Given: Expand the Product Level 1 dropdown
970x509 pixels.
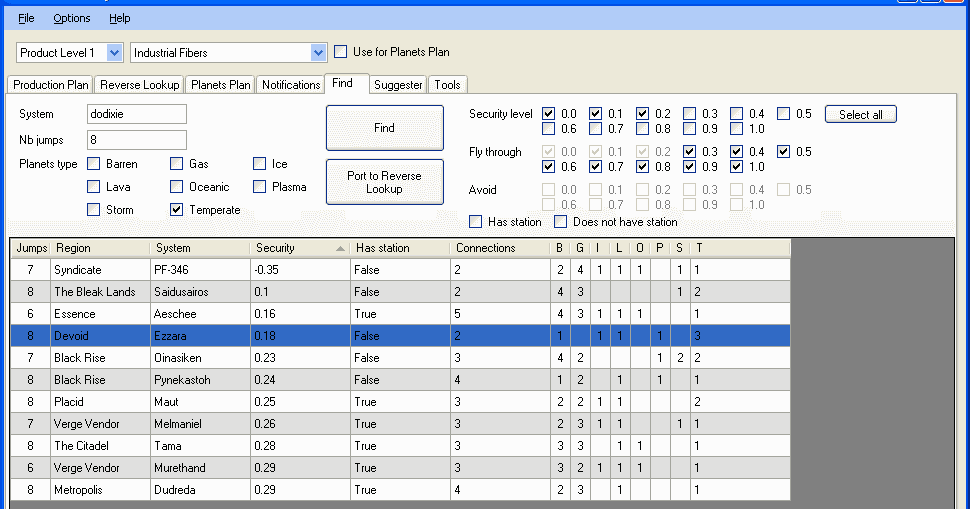Looking at the screenshot, I should point(114,53).
